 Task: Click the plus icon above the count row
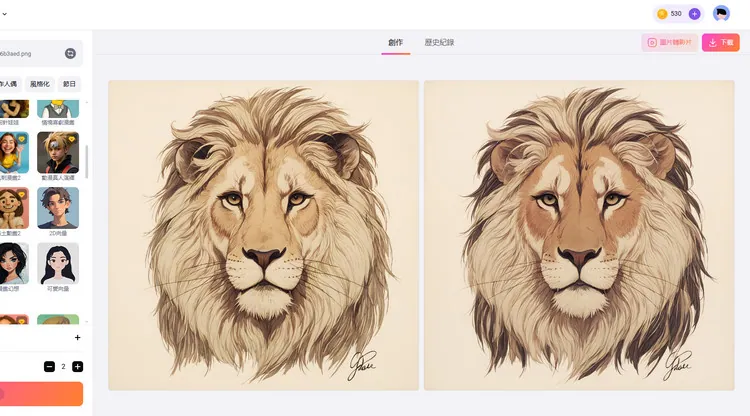pos(77,338)
